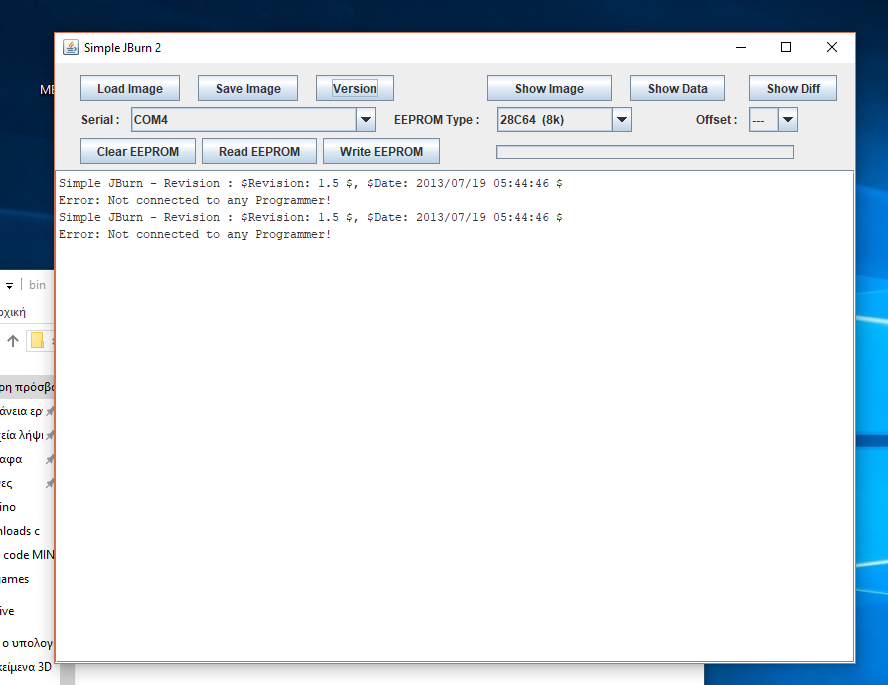Click the empty progress bar
Viewport: 888px width, 685px height.
coord(644,152)
